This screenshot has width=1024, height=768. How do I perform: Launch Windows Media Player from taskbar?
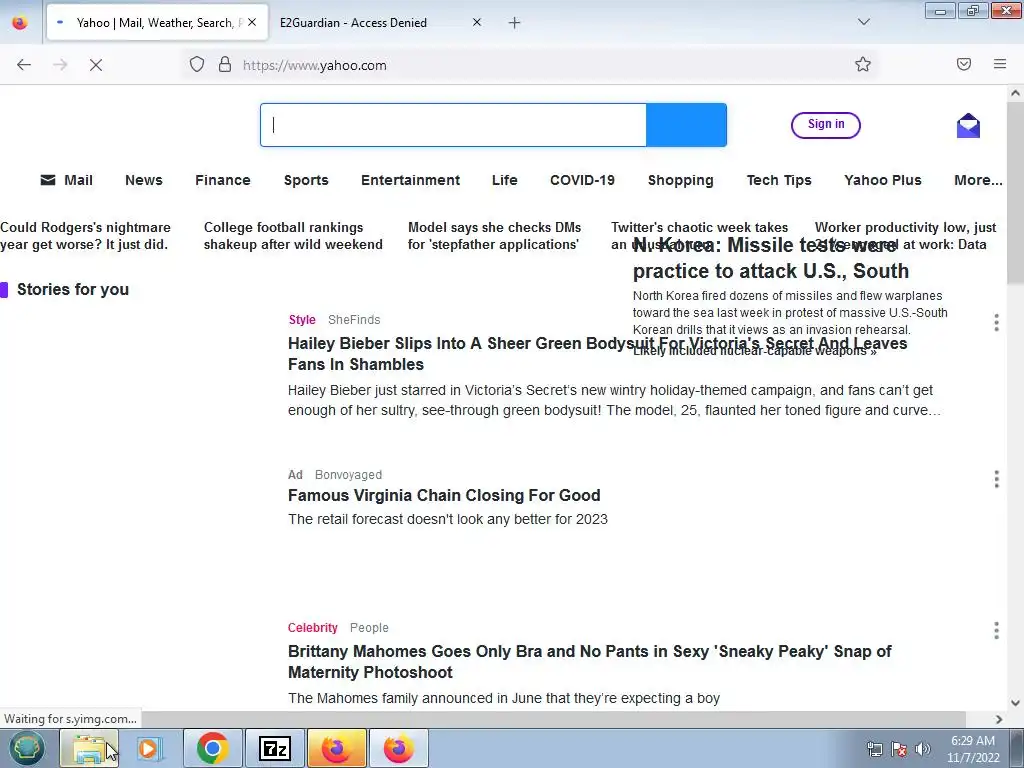point(149,748)
